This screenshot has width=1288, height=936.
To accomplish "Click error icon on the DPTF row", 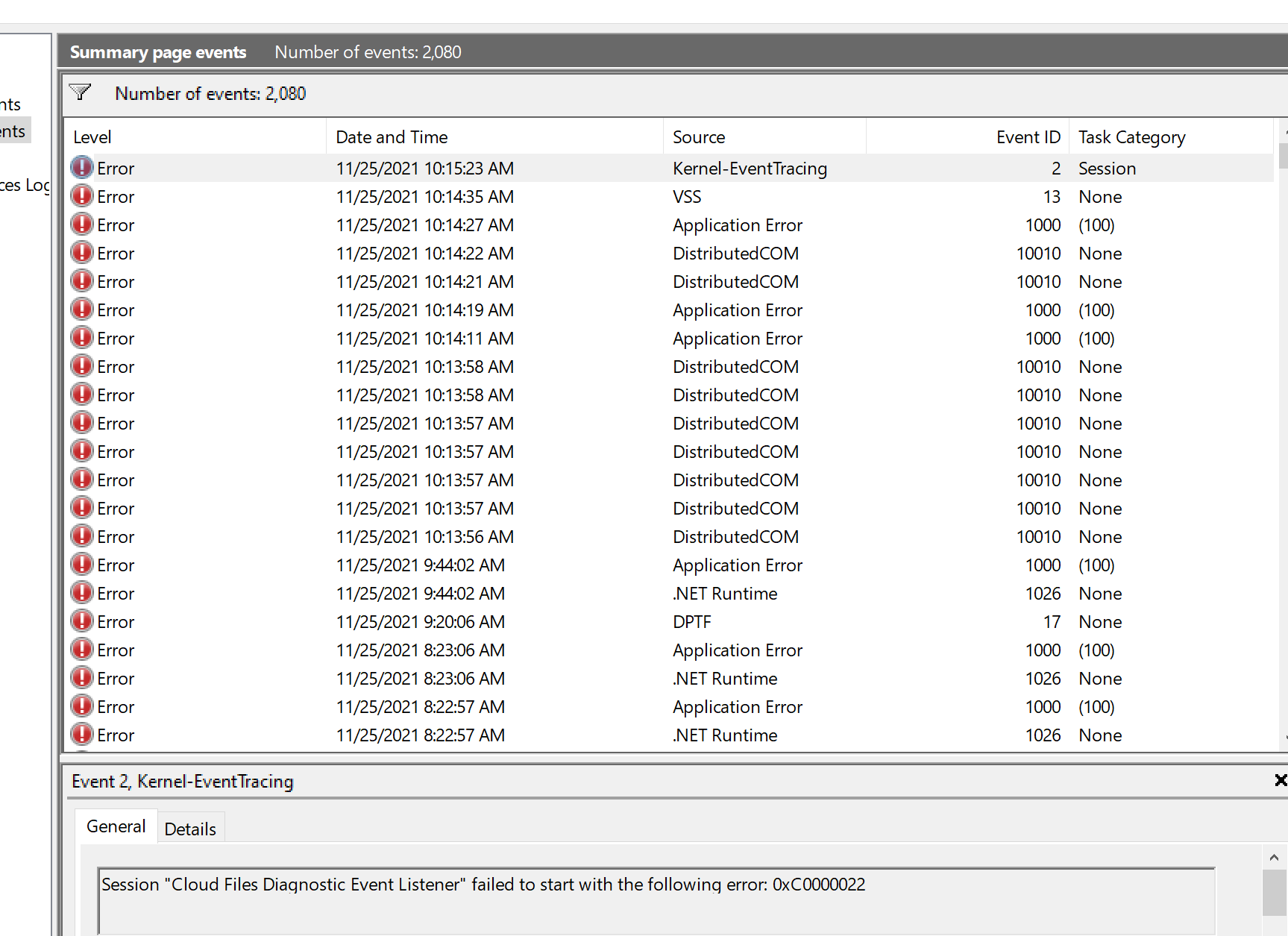I will pyautogui.click(x=81, y=621).
